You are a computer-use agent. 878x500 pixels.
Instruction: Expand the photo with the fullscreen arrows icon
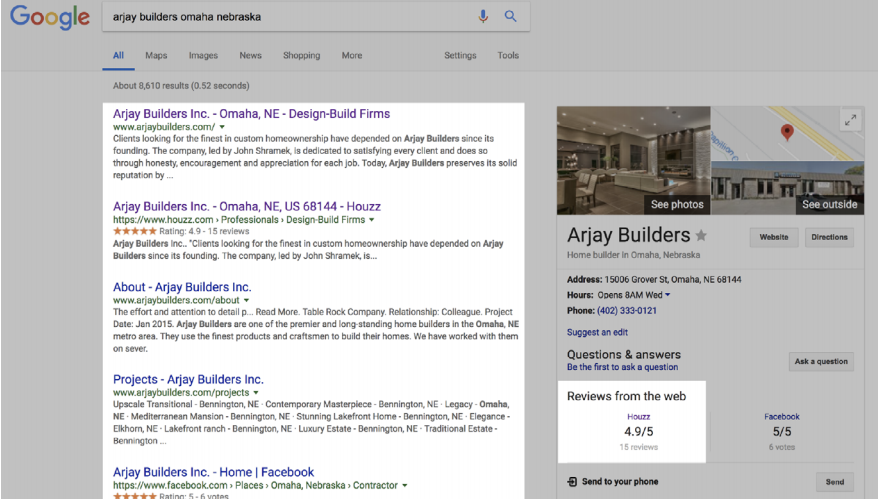(850, 120)
